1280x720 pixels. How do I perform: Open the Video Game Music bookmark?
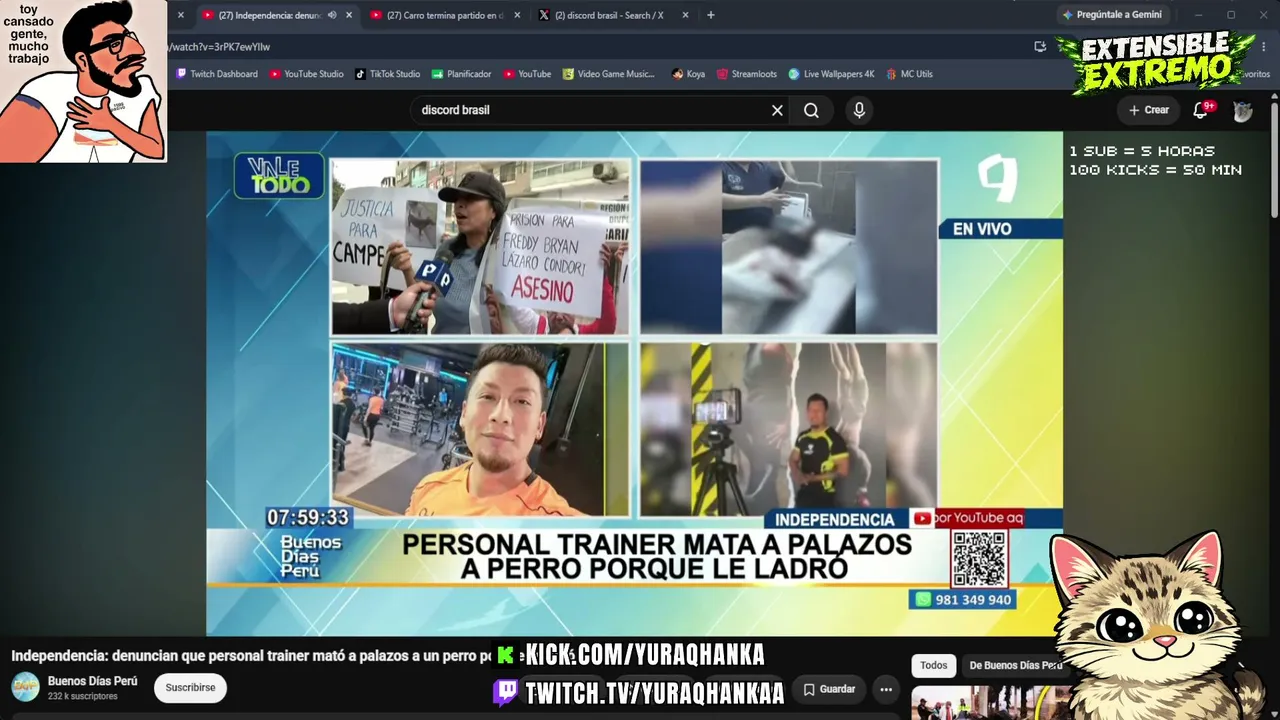[x=609, y=74]
